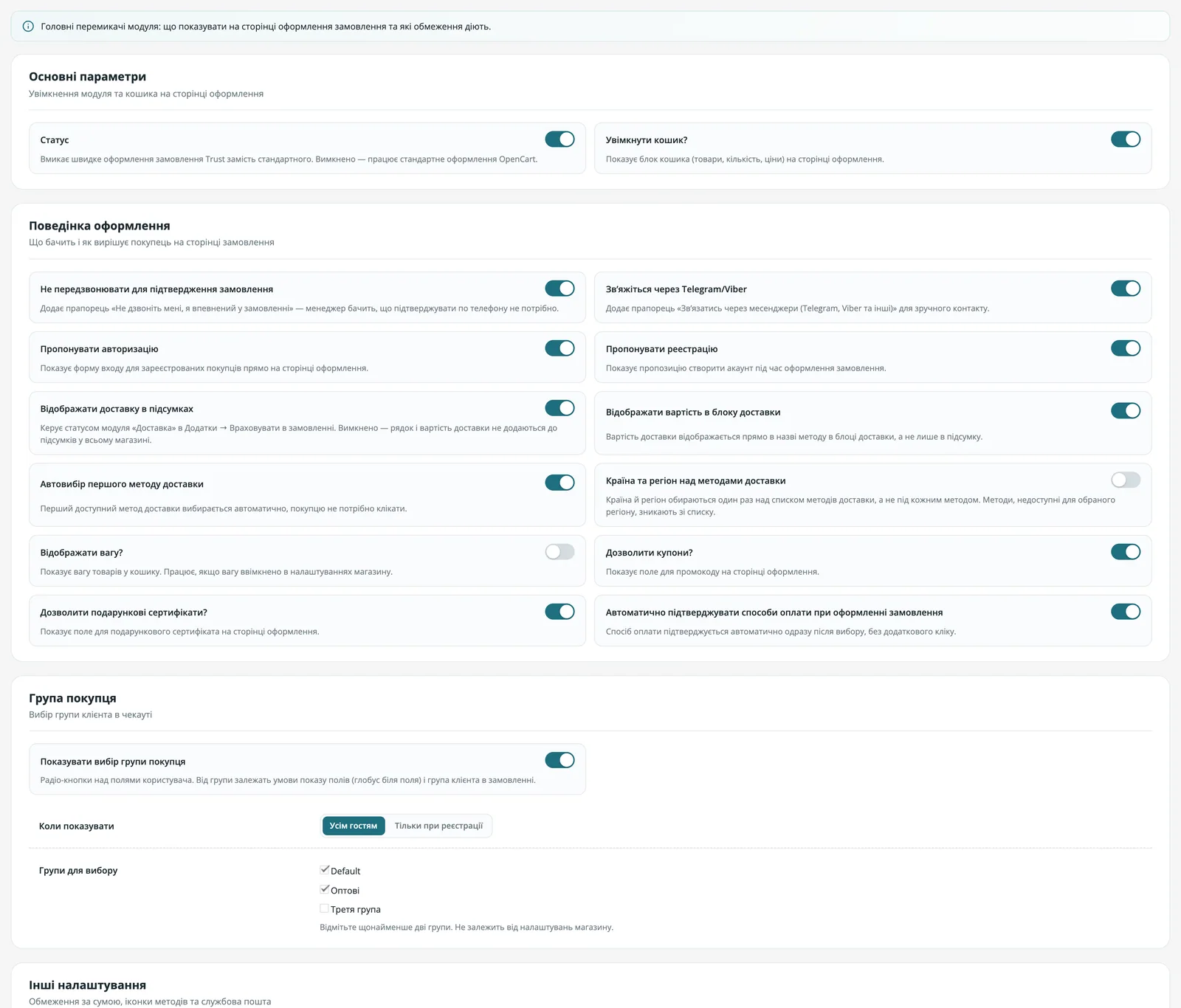Click the Поведінка оформлення heading
Screen dimensions: 1181x1008
pos(100,226)
